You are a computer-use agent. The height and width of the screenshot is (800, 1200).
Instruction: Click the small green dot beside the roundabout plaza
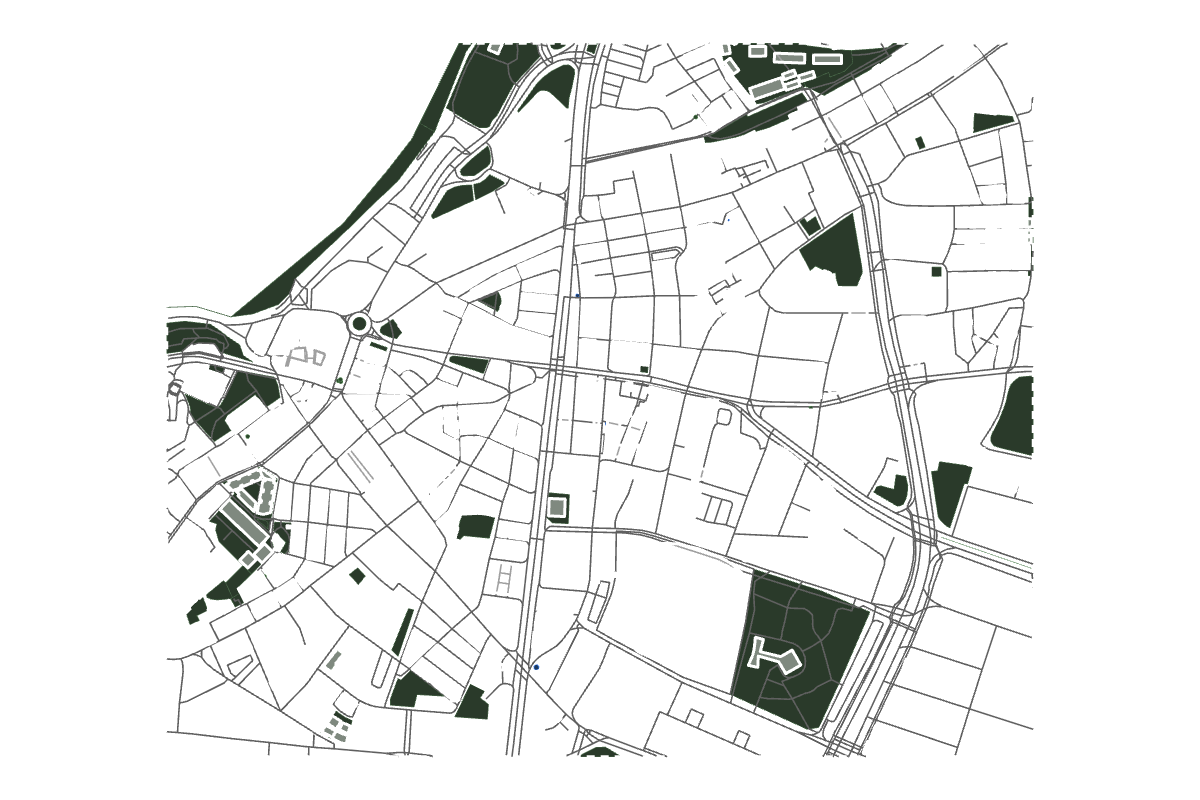[x=341, y=381]
